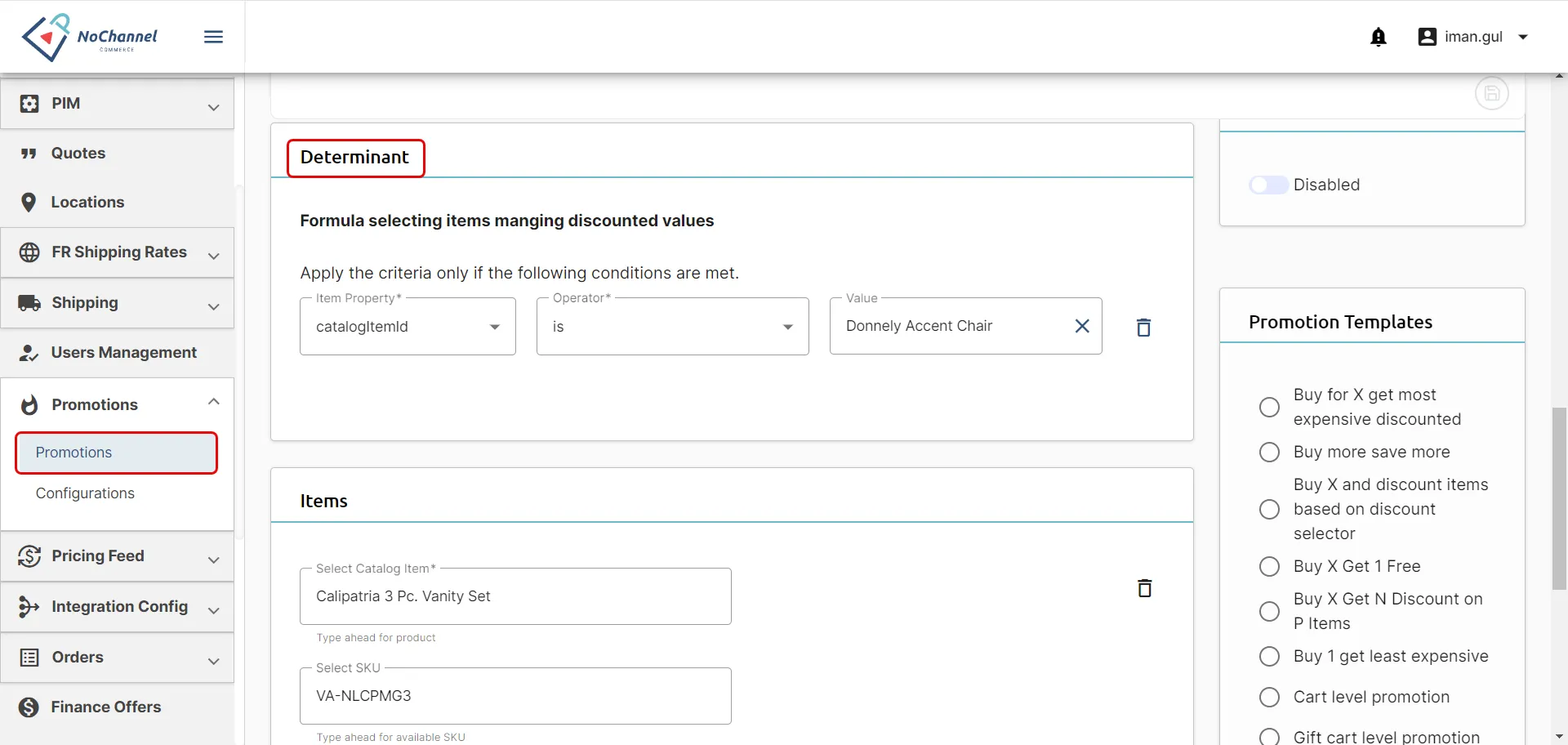This screenshot has height=745, width=1568.
Task: Click the user account avatar icon
Action: click(x=1427, y=37)
